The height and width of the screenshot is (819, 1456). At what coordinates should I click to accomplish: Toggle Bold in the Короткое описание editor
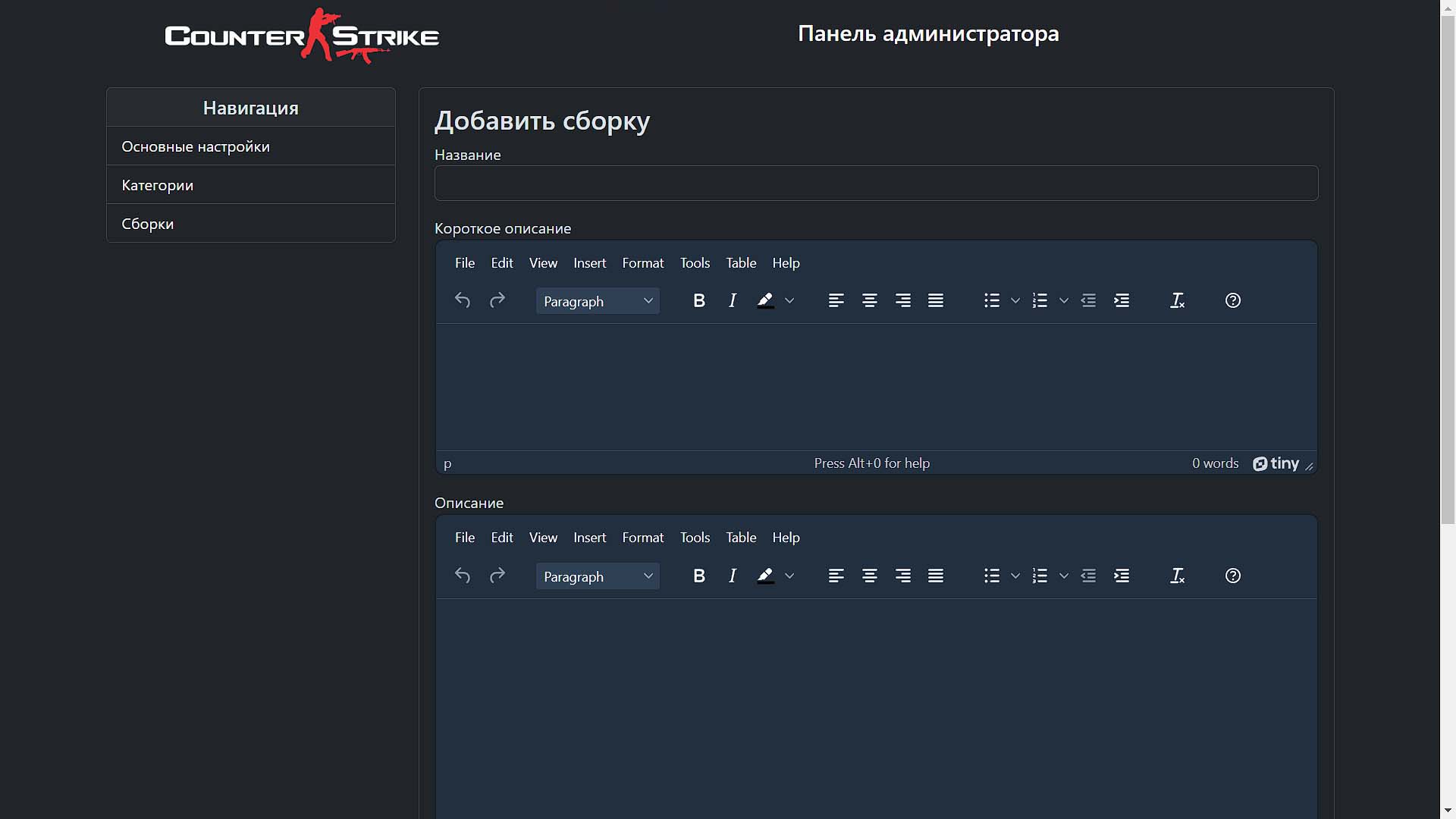coord(699,300)
